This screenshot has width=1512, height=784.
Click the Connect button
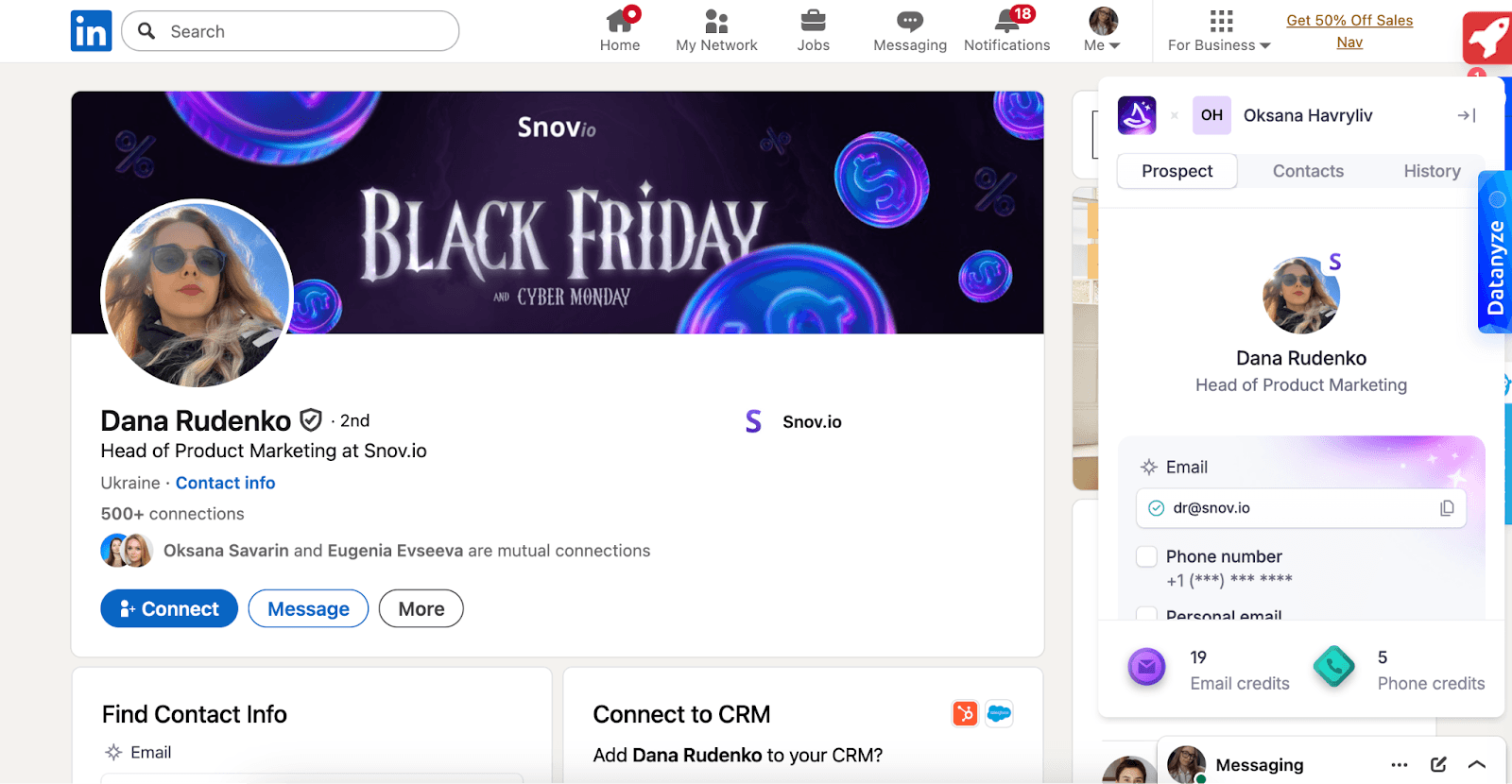[169, 609]
